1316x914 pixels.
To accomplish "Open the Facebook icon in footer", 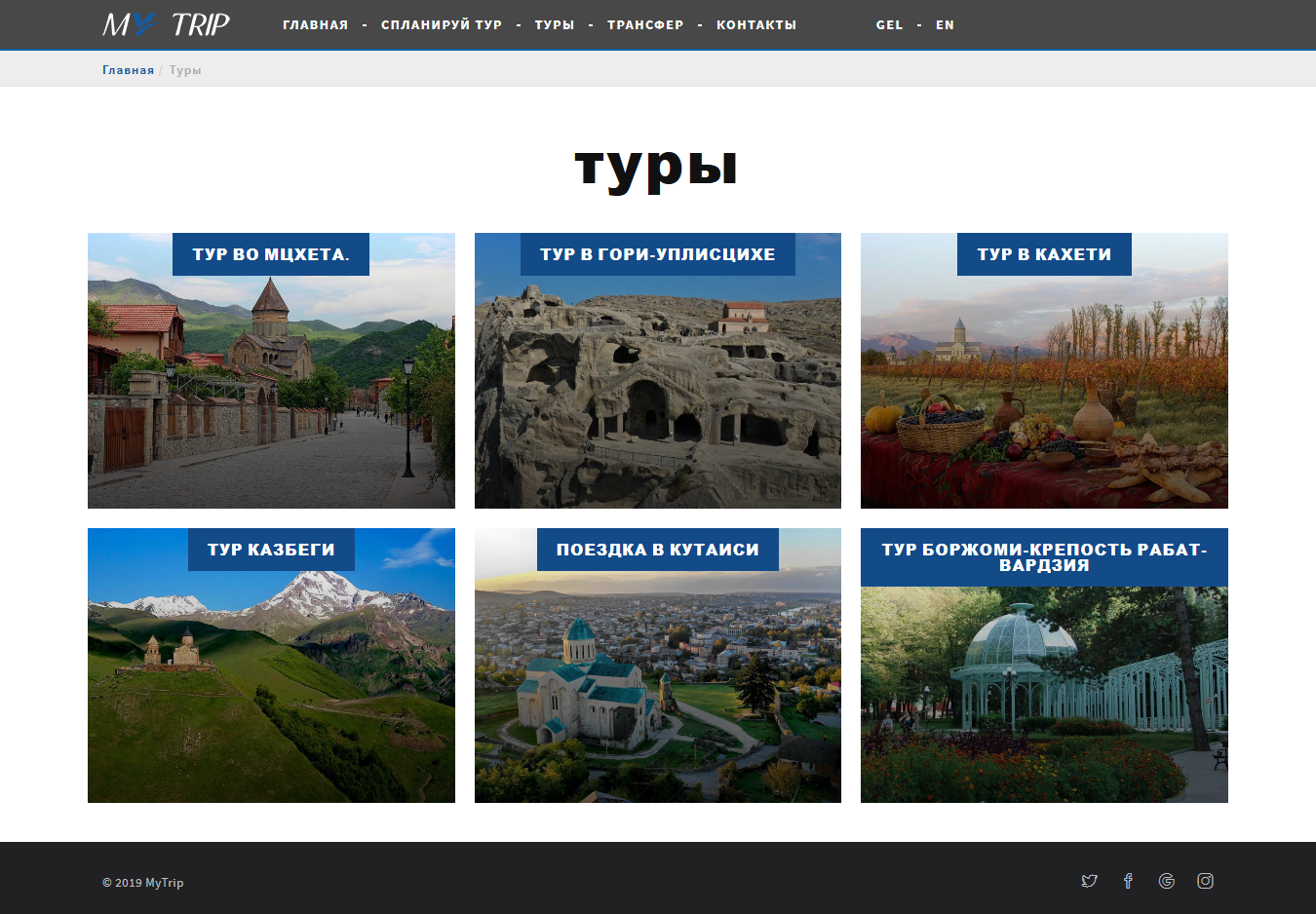I will (x=1128, y=881).
